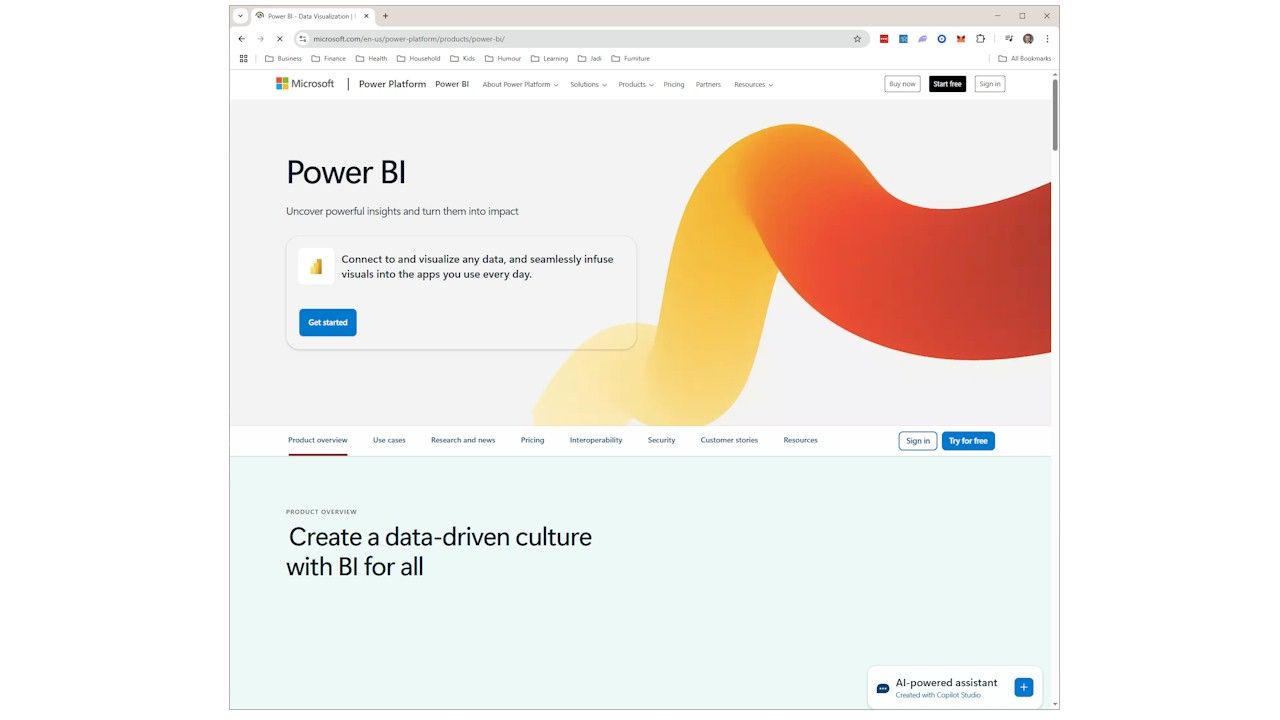This screenshot has height=720, width=1280.
Task: Open the Learning bookmarks folder
Action: point(550,59)
